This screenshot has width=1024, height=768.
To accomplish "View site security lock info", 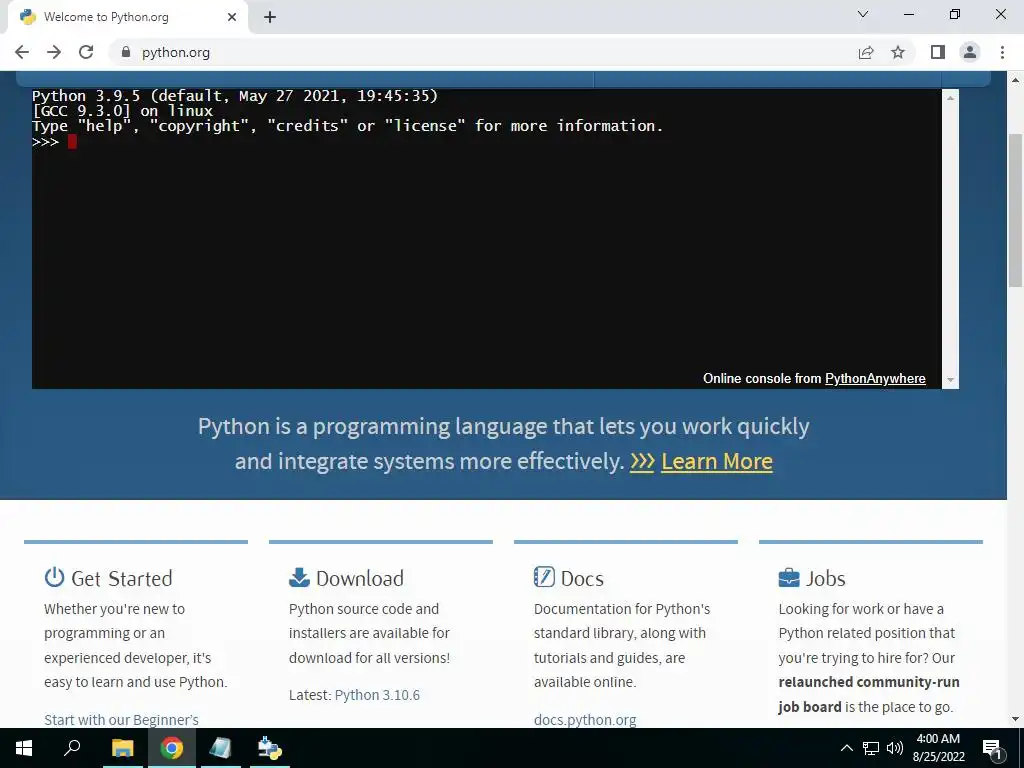I will pyautogui.click(x=126, y=52).
